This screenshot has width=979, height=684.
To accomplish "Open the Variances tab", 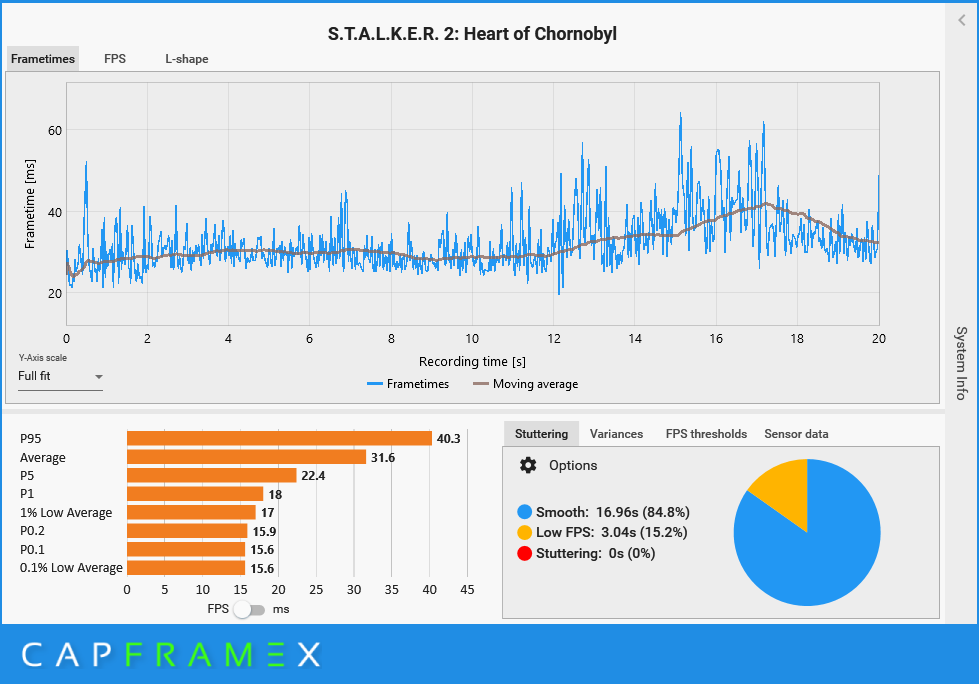I will (x=616, y=434).
